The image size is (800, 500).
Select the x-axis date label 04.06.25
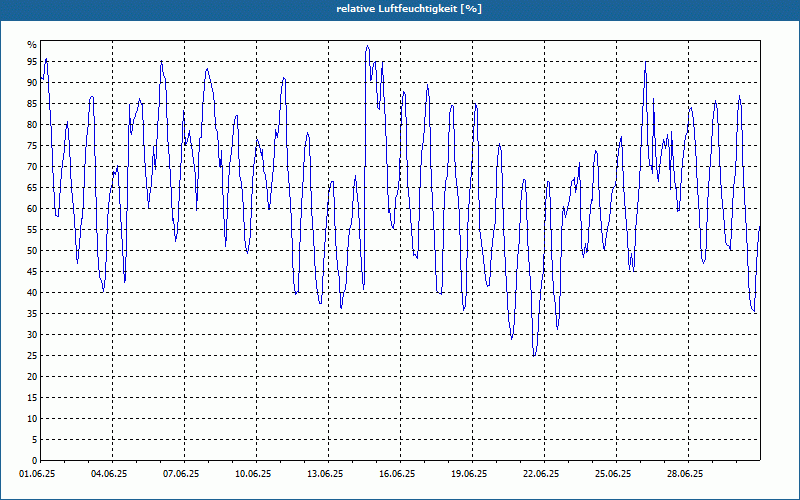pos(109,474)
